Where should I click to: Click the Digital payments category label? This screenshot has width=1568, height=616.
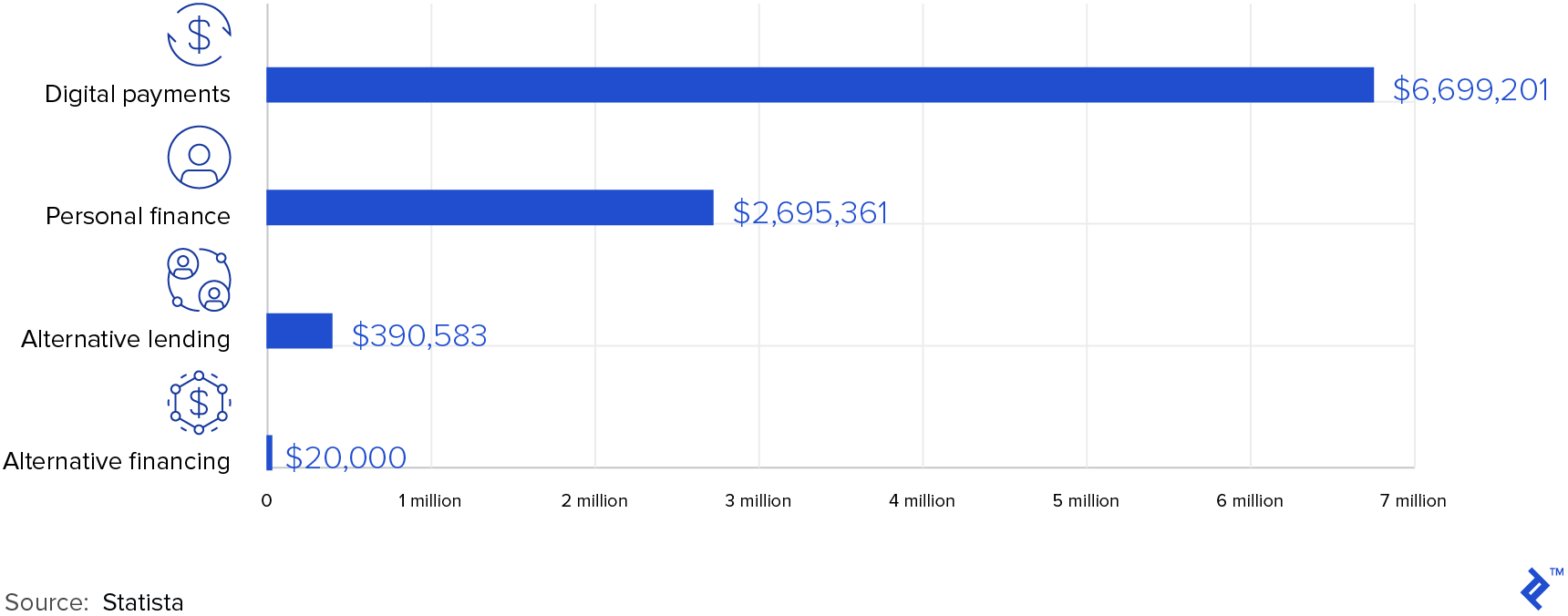138,94
